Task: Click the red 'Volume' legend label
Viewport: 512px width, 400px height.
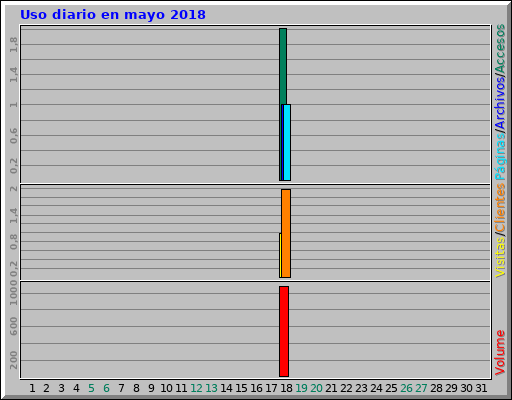Action: [500, 353]
